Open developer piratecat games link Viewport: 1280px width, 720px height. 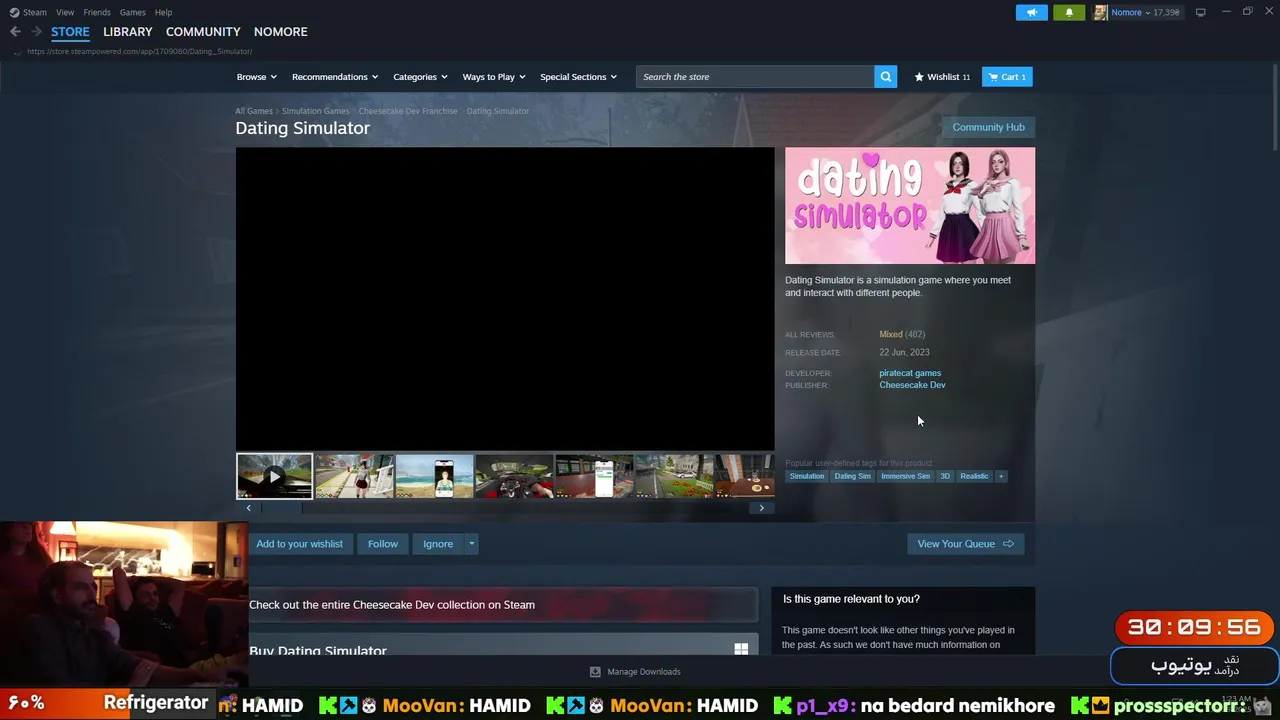click(x=910, y=373)
